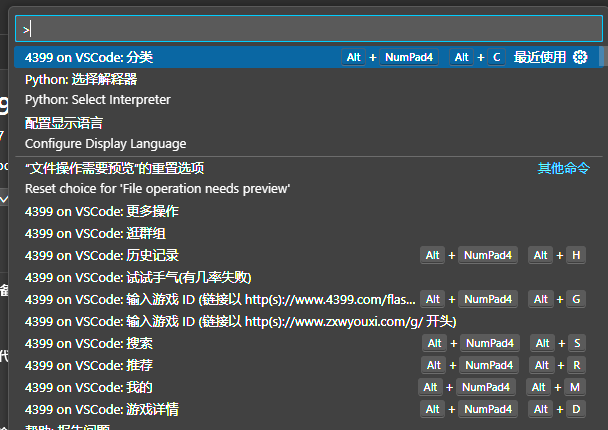Click the command palette search input
Screen dimensions: 608x430
pos(309,29)
